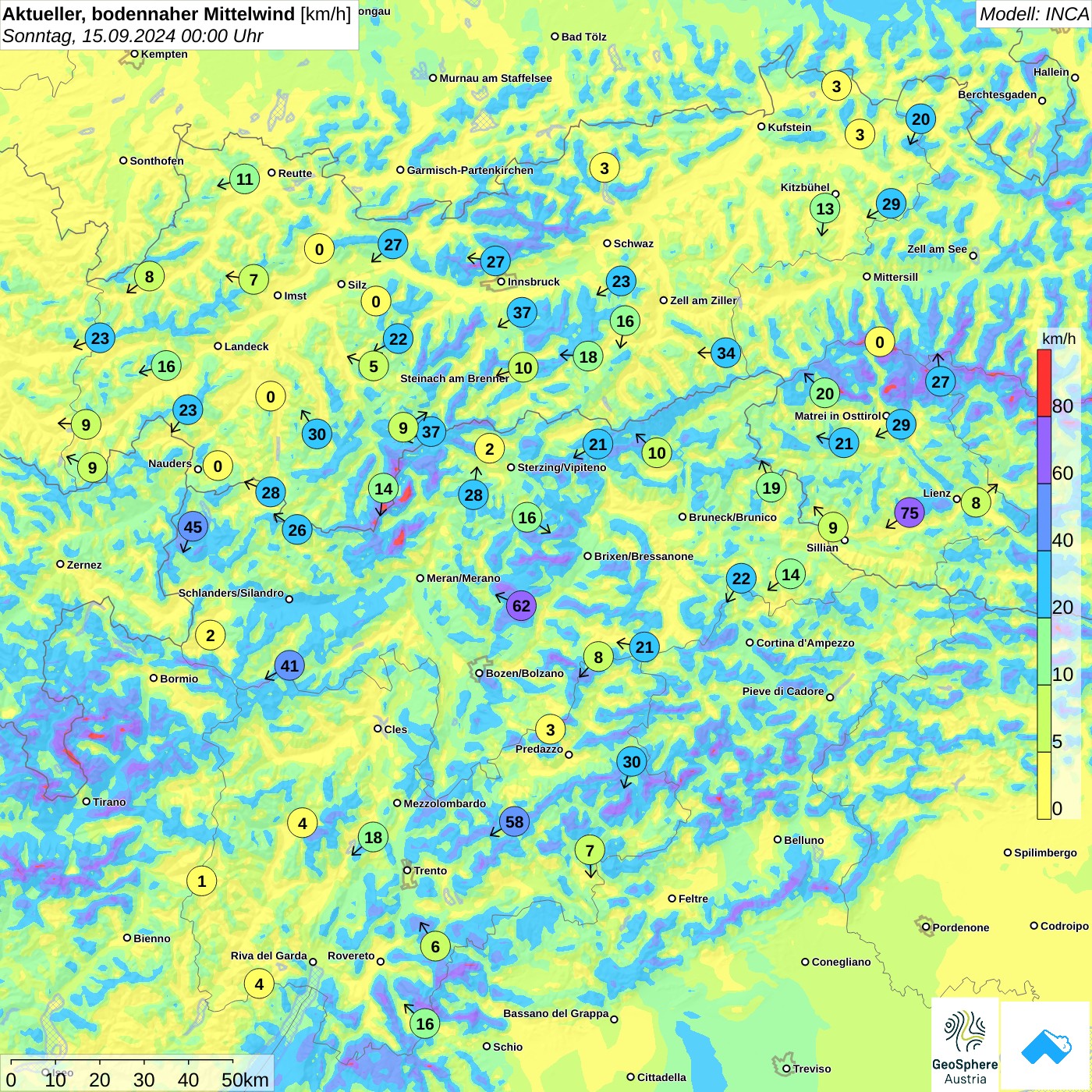The image size is (1092, 1092).
Task: Select the 30 km/h marker southeast of Predazzo
Action: tap(631, 761)
